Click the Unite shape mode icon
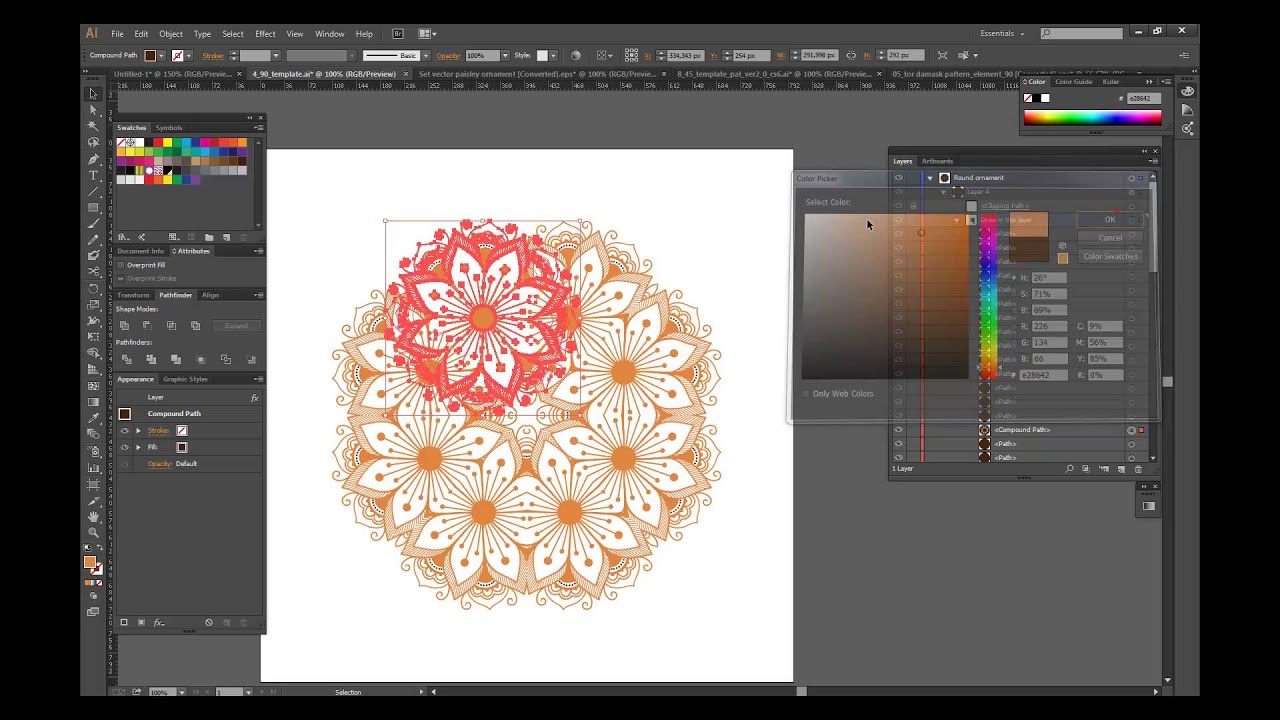 [124, 326]
